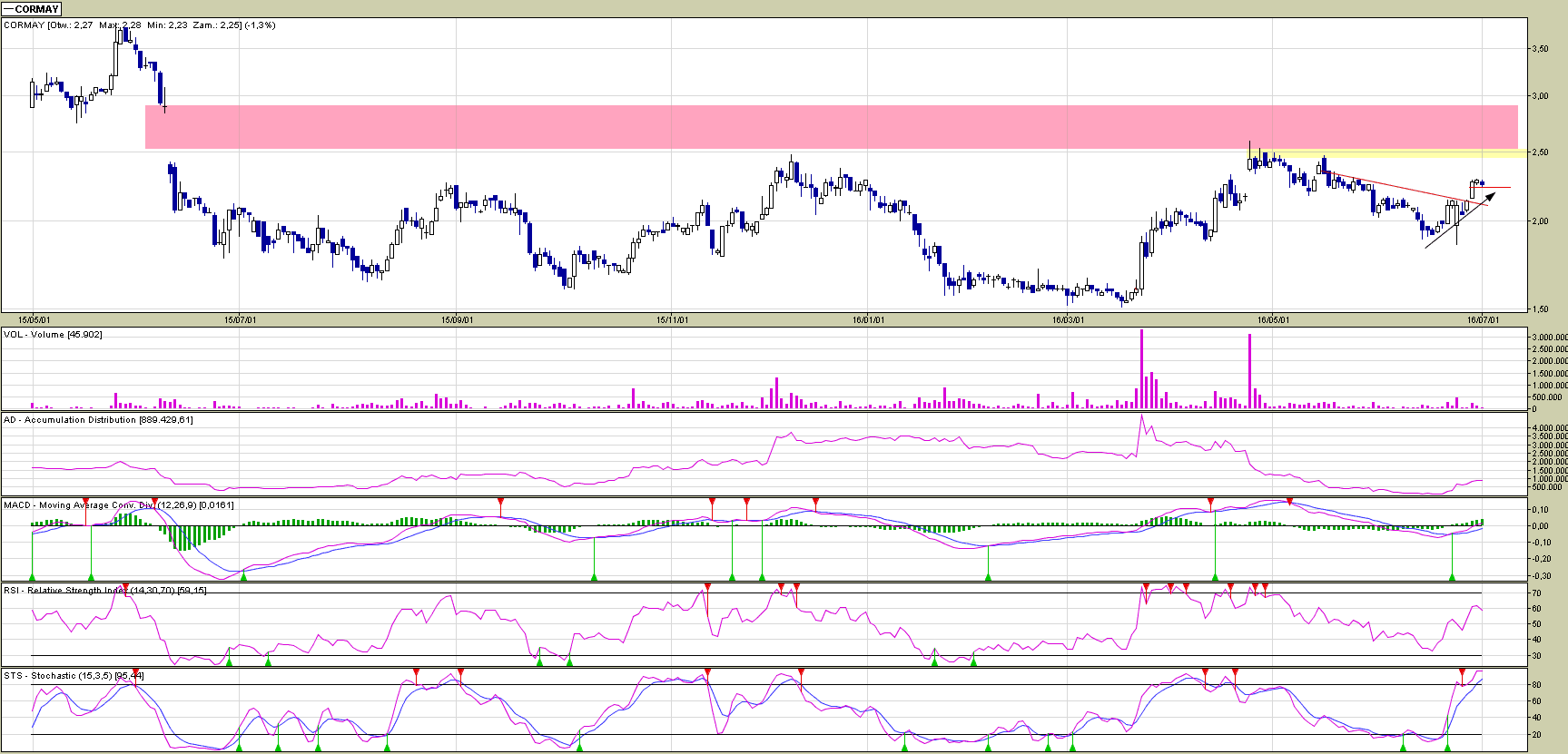Screen dimensions: 1568x754
Task: Click the first red sell marker on MACD
Action: [x=86, y=502]
